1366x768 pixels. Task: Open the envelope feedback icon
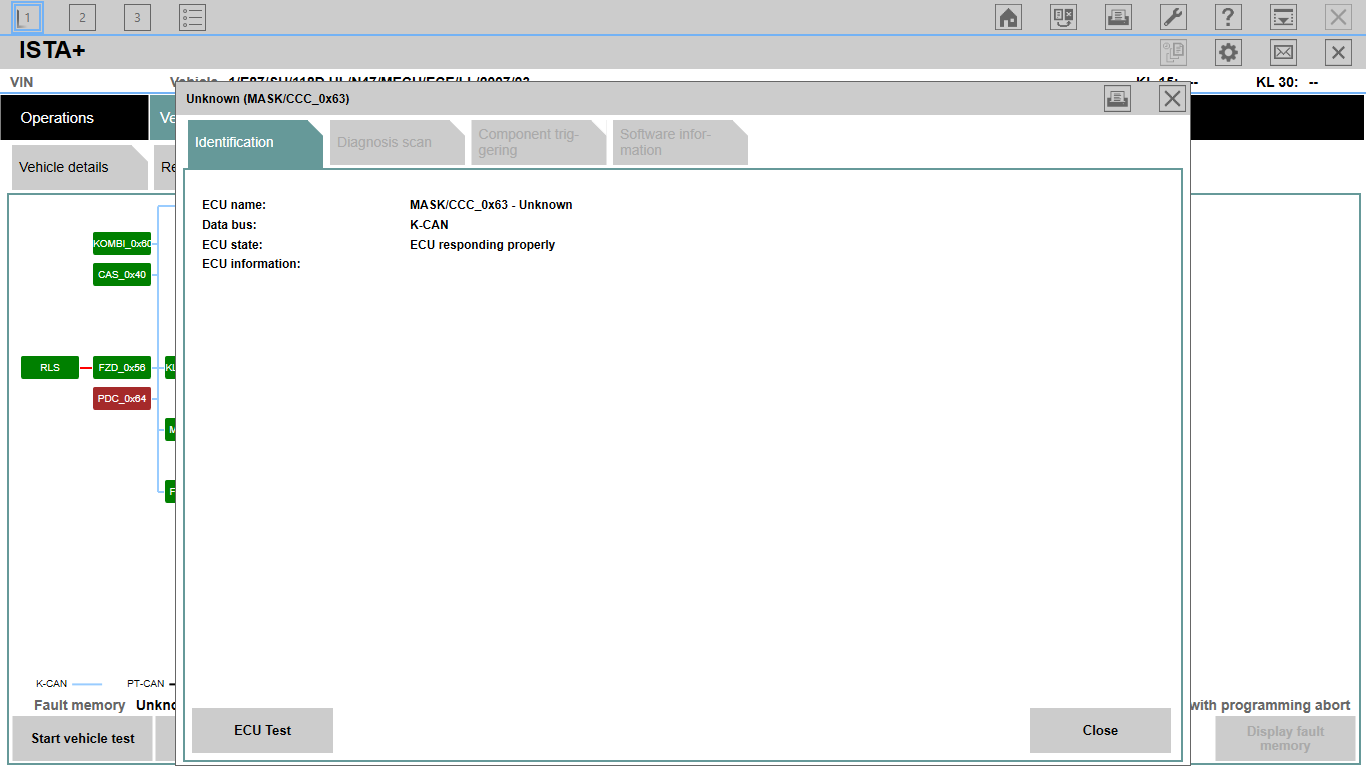point(1283,53)
